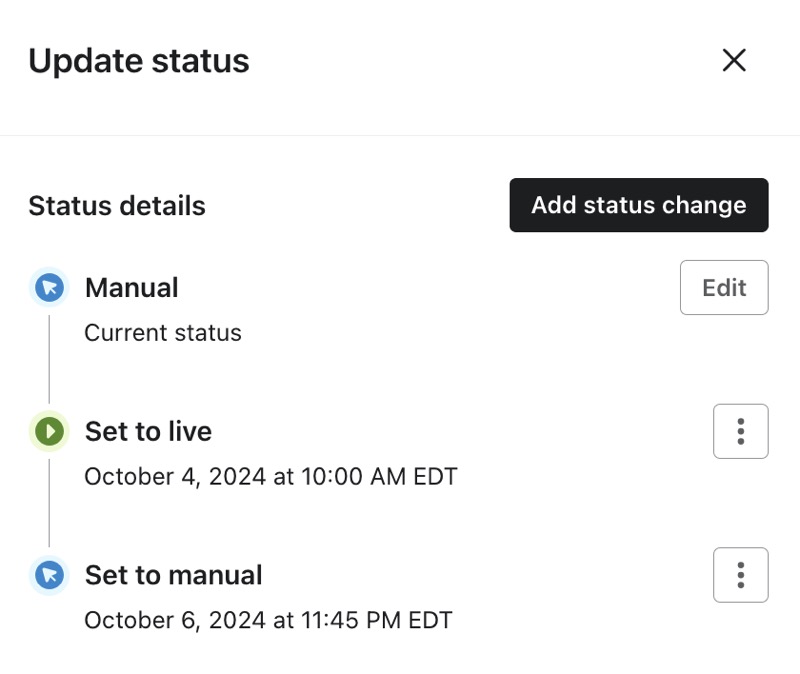Close the Update status panel
This screenshot has width=800, height=674.
point(734,61)
